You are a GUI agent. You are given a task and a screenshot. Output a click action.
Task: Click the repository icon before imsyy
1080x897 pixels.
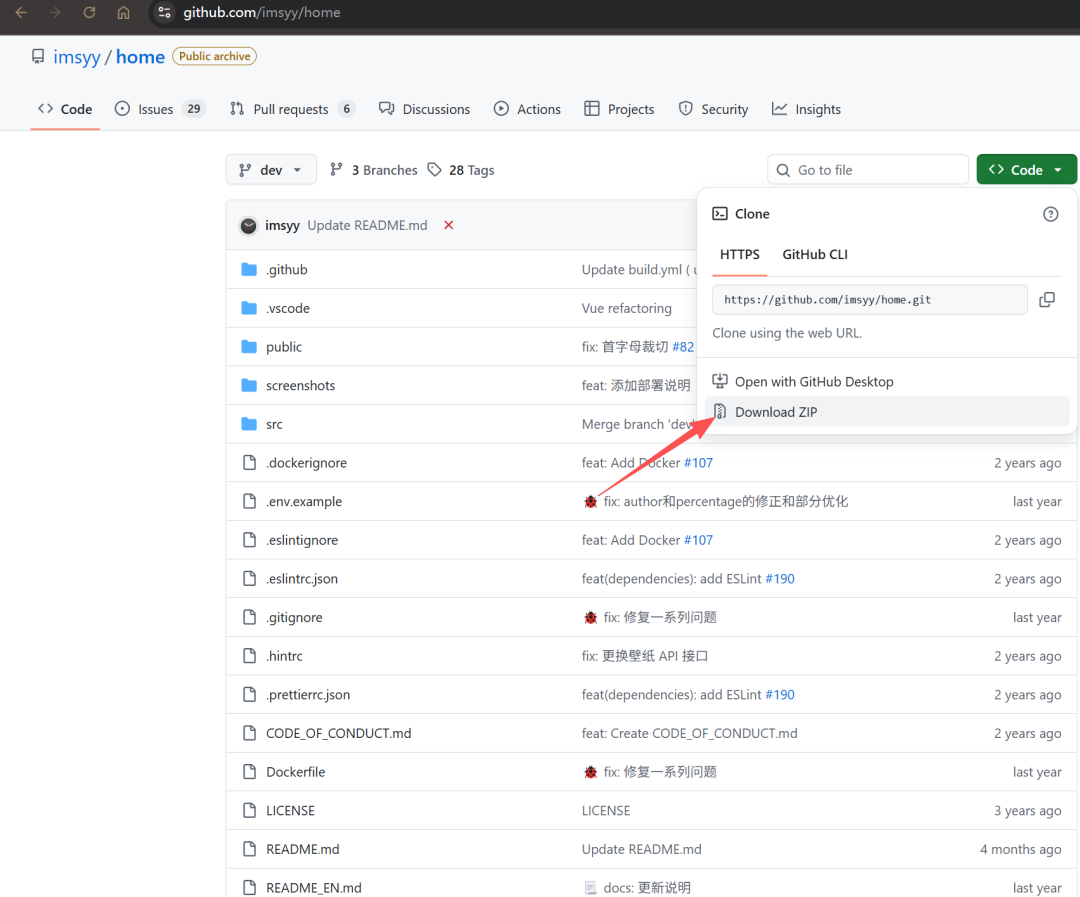tap(38, 56)
